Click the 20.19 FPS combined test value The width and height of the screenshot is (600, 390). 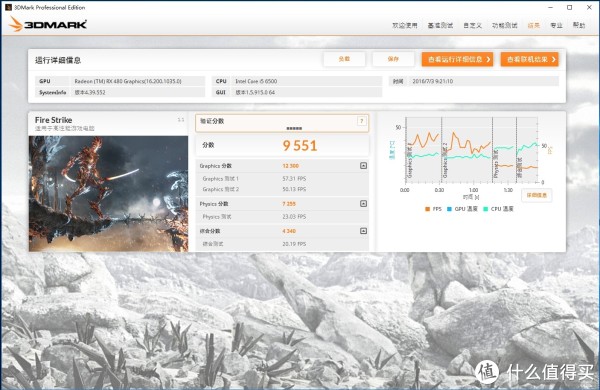tap(294, 244)
